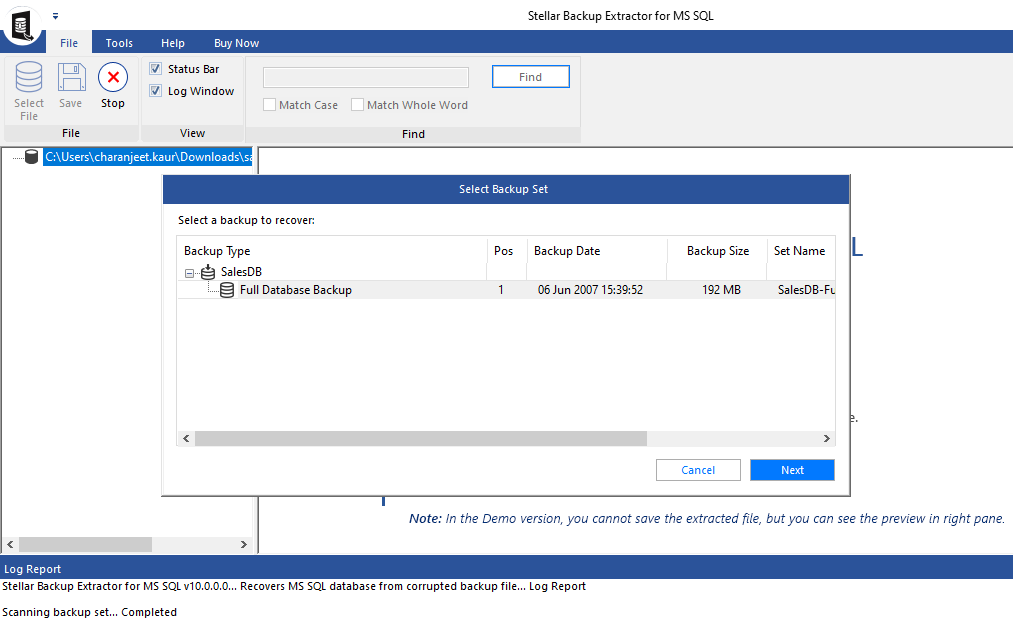Click the Log Report panel header
The image size is (1013, 635).
pyautogui.click(x=506, y=568)
